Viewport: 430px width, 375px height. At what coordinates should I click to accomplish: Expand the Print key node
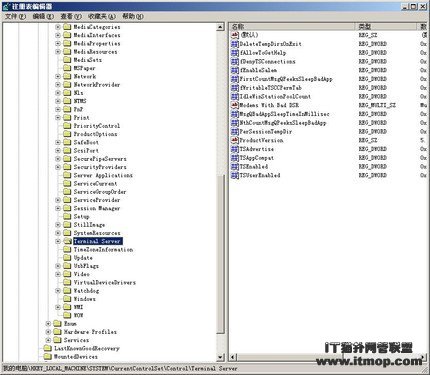click(x=58, y=117)
